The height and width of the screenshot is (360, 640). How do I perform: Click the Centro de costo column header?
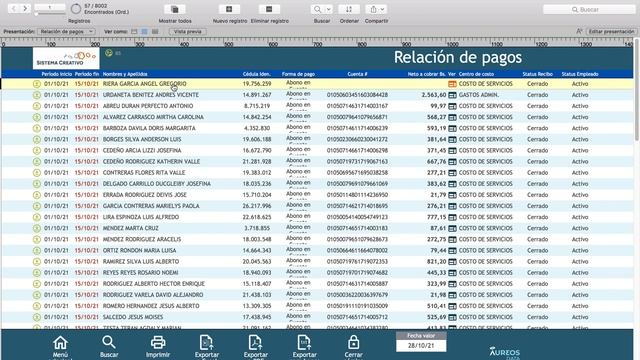tap(476, 74)
